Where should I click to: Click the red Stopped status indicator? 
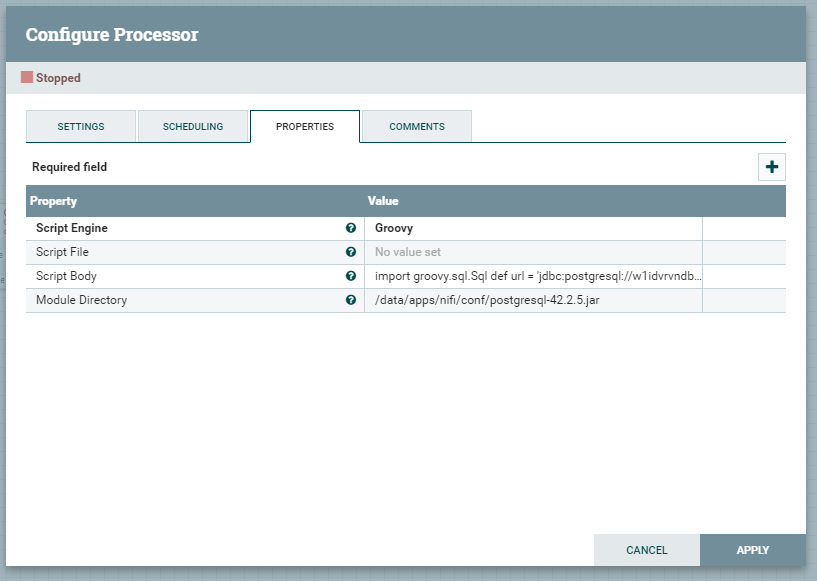click(27, 77)
